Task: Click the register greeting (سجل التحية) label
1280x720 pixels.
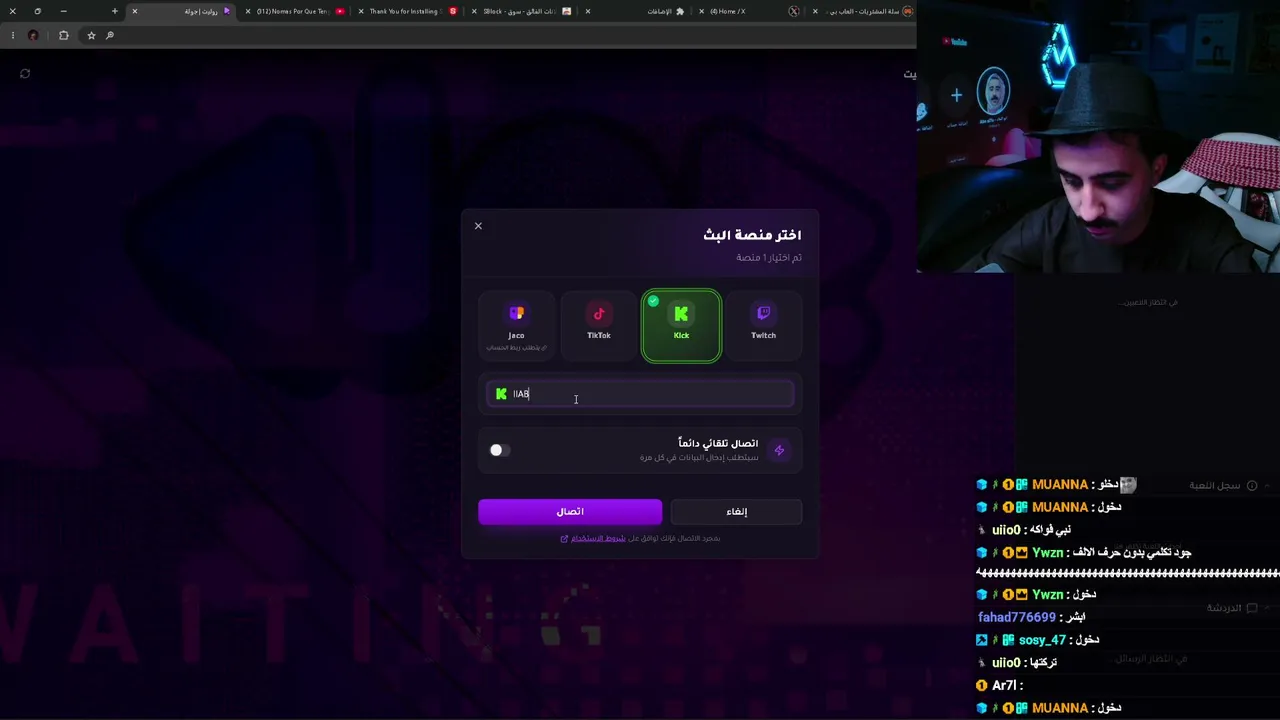Action: pyautogui.click(x=1215, y=485)
